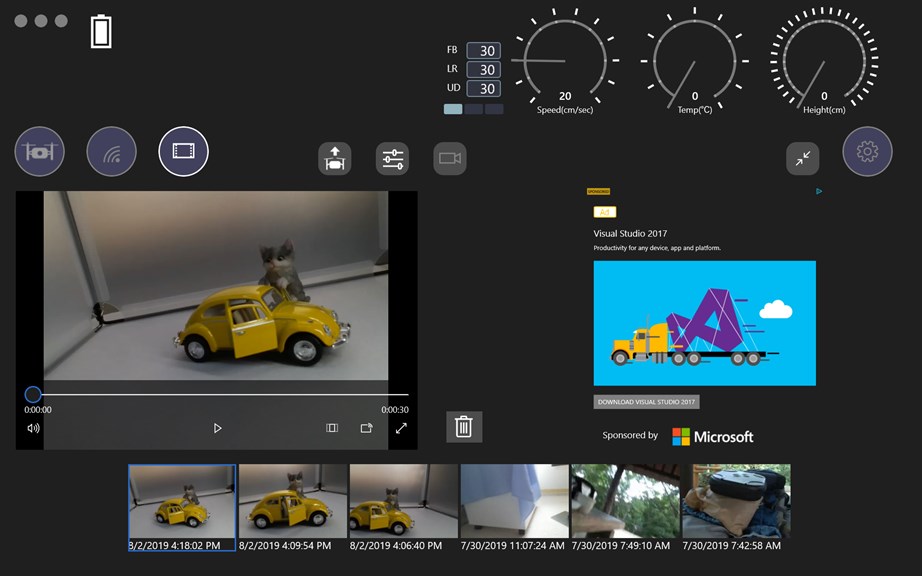Delete selected video with trash icon
Screen dimensions: 922x576
pyautogui.click(x=464, y=427)
